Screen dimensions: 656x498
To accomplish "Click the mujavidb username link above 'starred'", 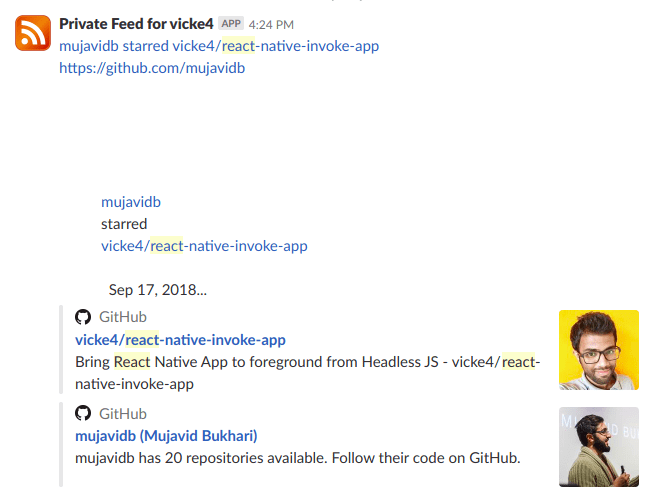I will [131, 202].
